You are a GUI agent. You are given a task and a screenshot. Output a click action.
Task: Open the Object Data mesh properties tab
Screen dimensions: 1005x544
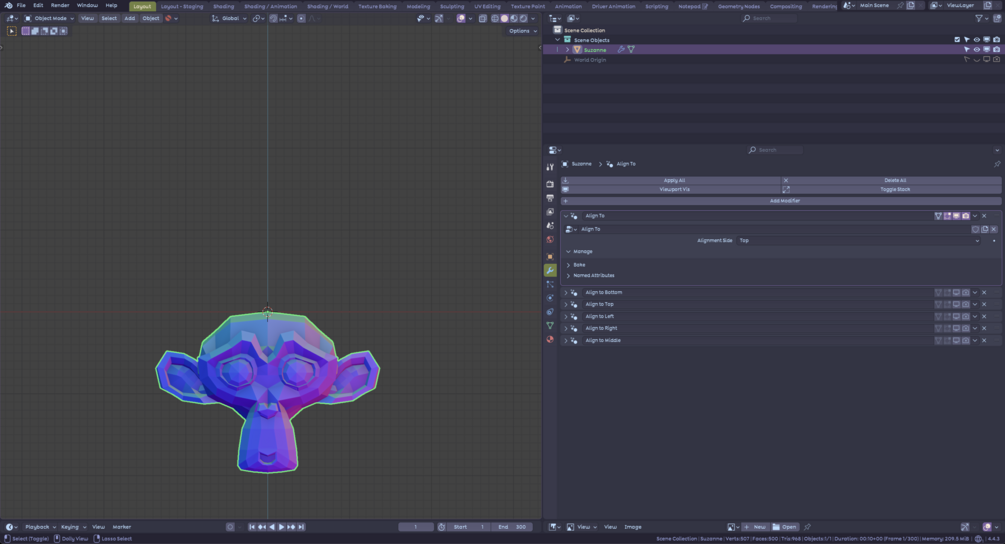point(550,326)
